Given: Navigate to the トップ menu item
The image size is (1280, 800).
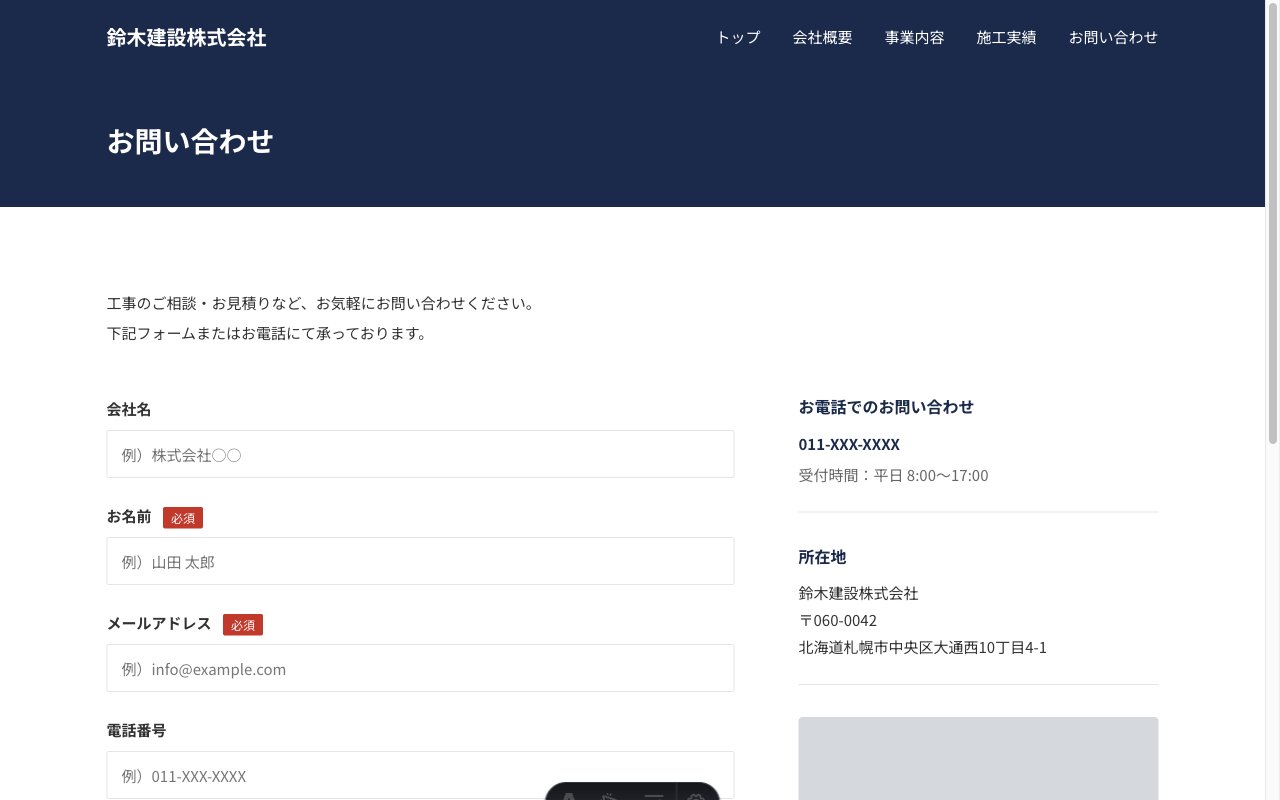Looking at the screenshot, I should coord(737,37).
